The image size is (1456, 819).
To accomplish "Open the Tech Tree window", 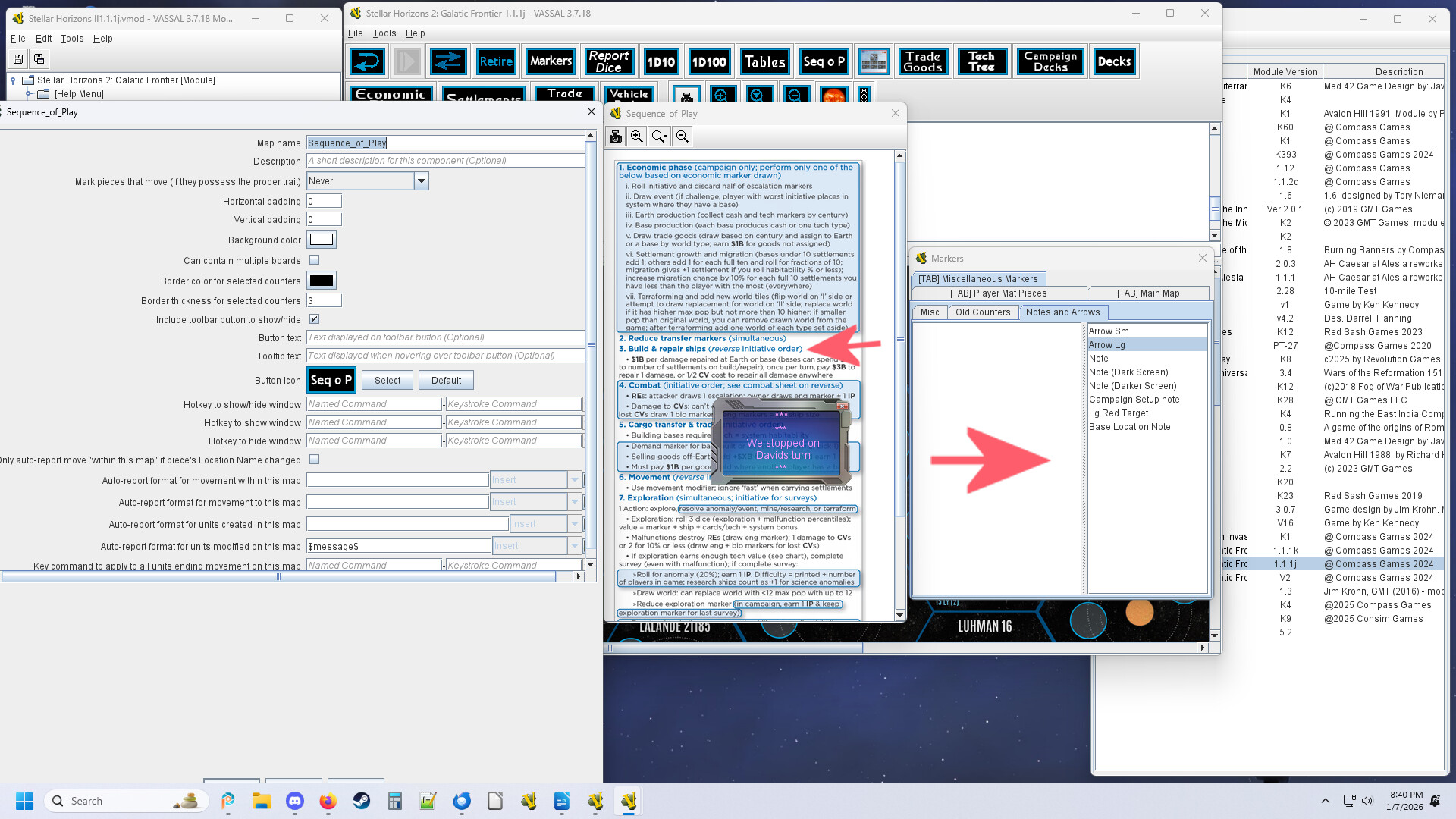I will pyautogui.click(x=981, y=61).
